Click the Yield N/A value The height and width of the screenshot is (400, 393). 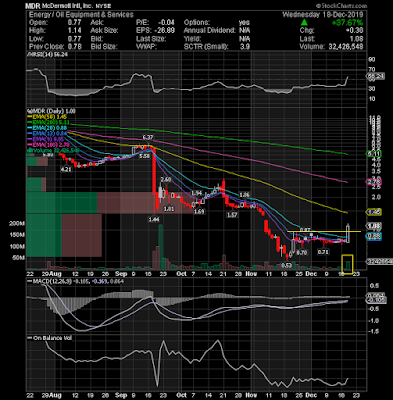(244, 39)
